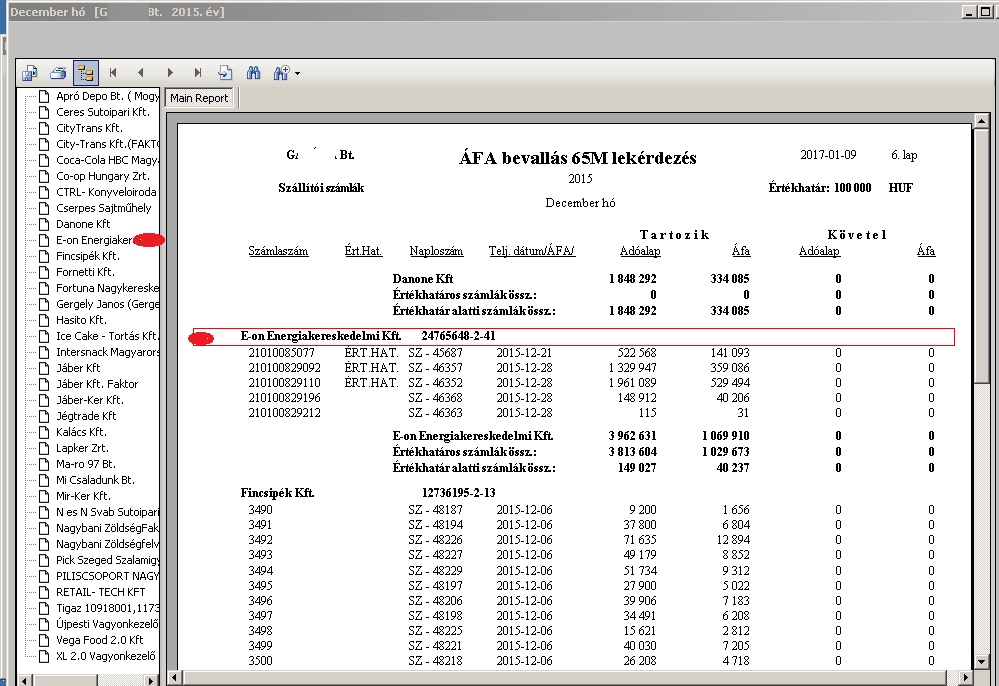Select Gergely Janos tree entry
Image resolution: width=999 pixels, height=686 pixels.
(107, 304)
